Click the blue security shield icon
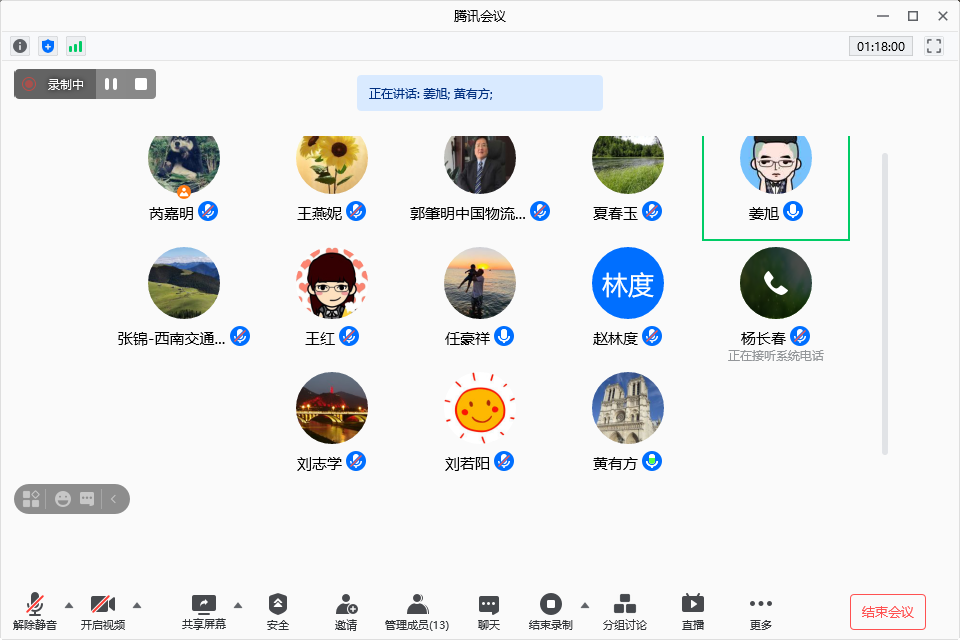 click(x=48, y=46)
